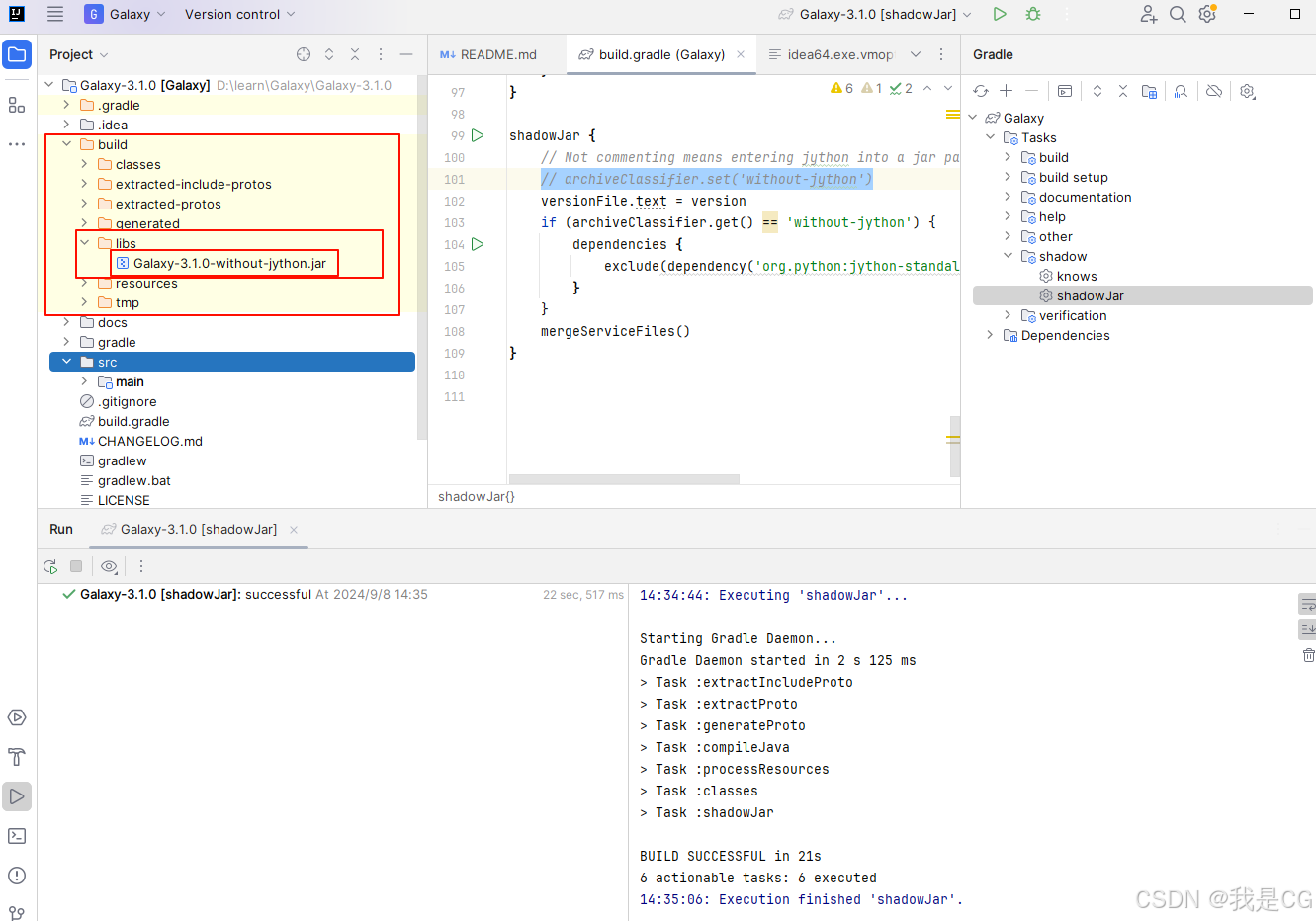Open the Services tool window icon
1316x921 pixels.
pos(17,717)
